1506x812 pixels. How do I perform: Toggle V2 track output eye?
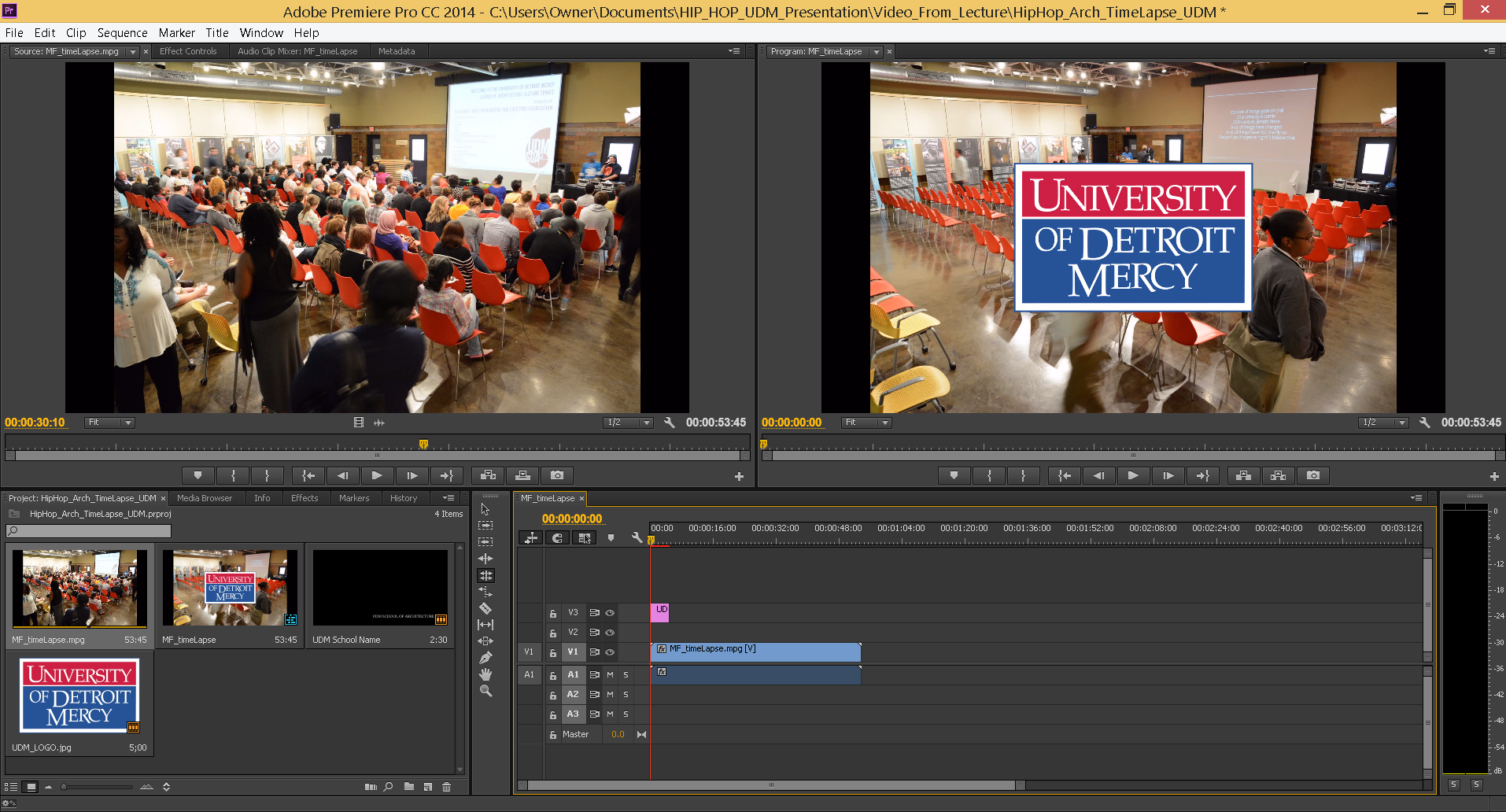[610, 632]
